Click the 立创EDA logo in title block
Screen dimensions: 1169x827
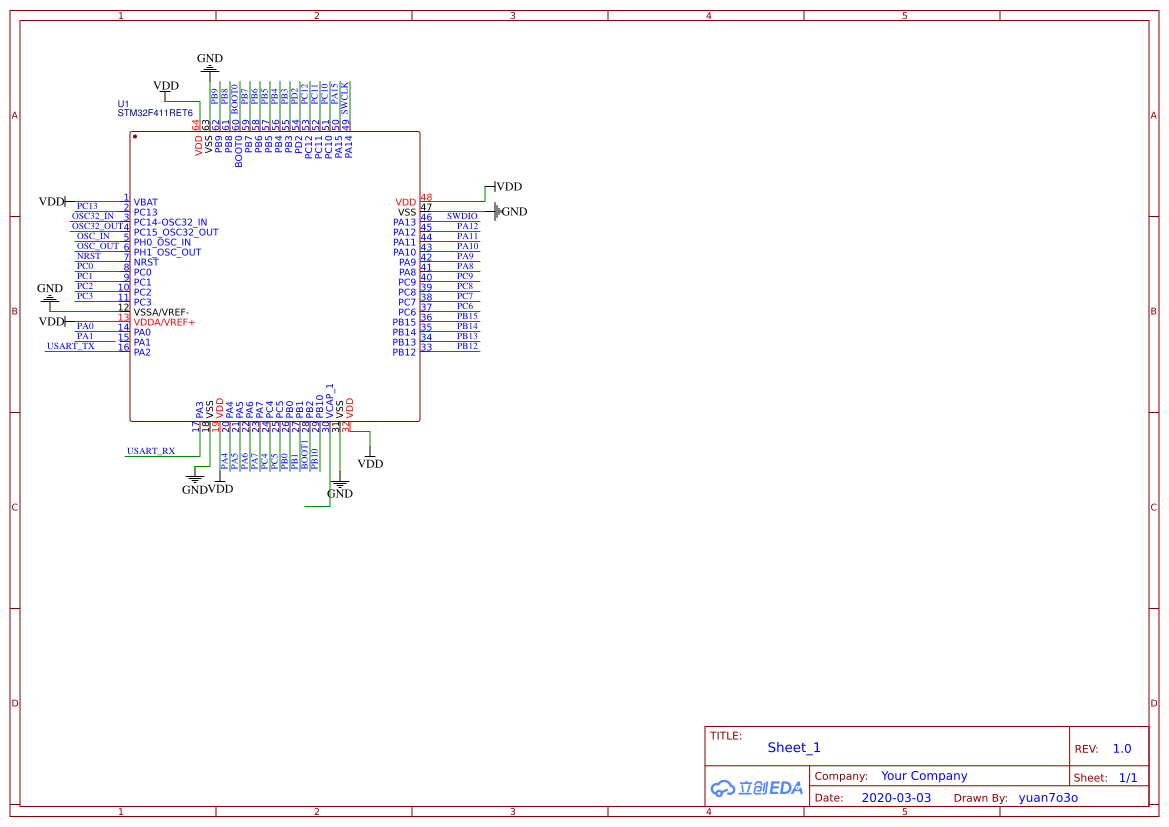(x=757, y=787)
